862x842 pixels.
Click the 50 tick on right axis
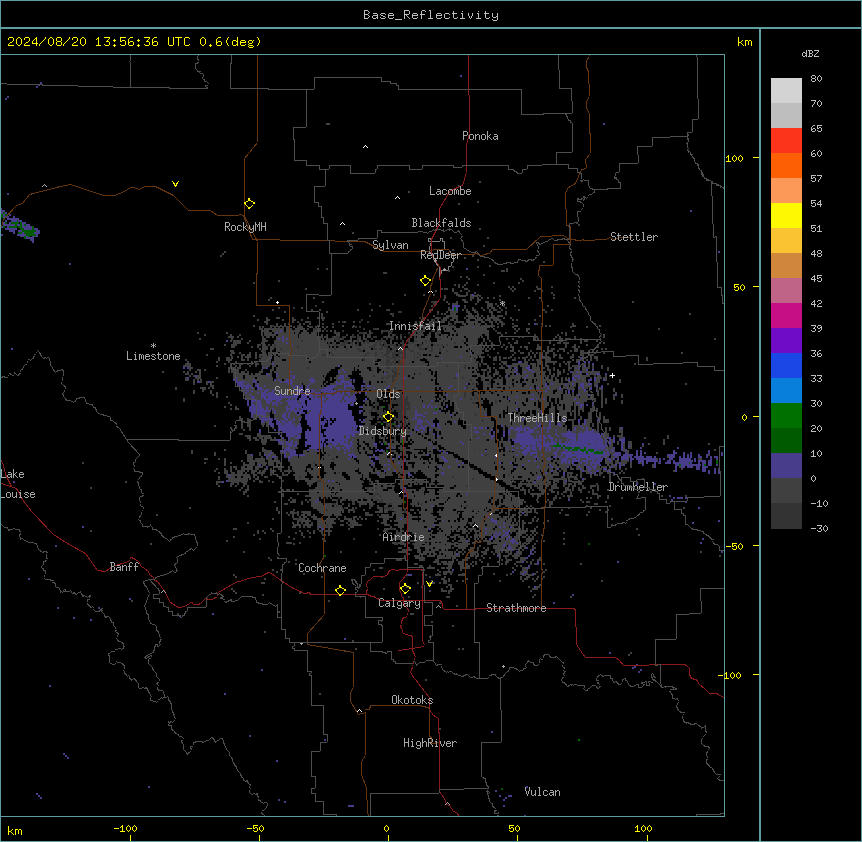[739, 287]
